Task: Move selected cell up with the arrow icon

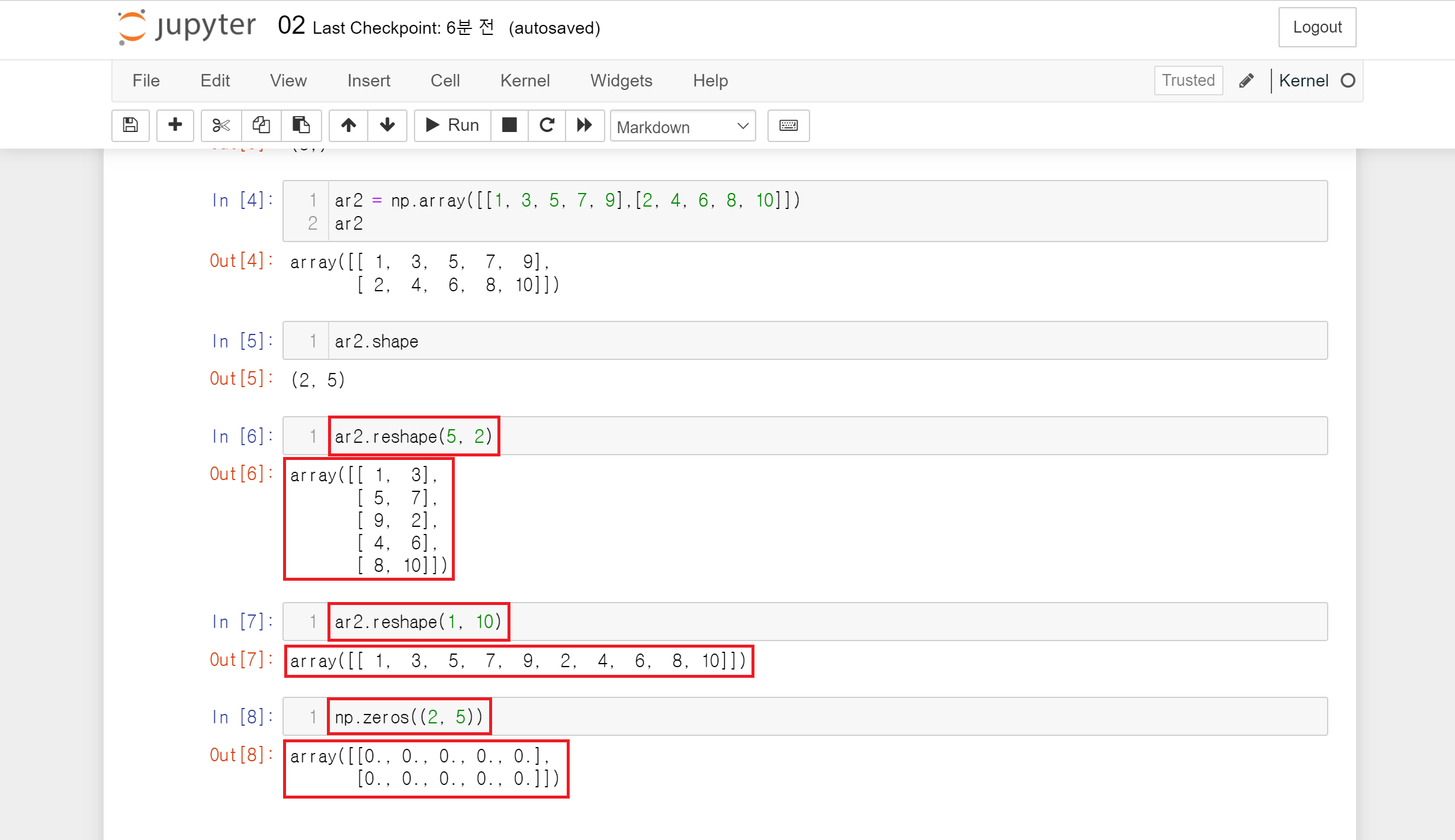Action: (x=348, y=125)
